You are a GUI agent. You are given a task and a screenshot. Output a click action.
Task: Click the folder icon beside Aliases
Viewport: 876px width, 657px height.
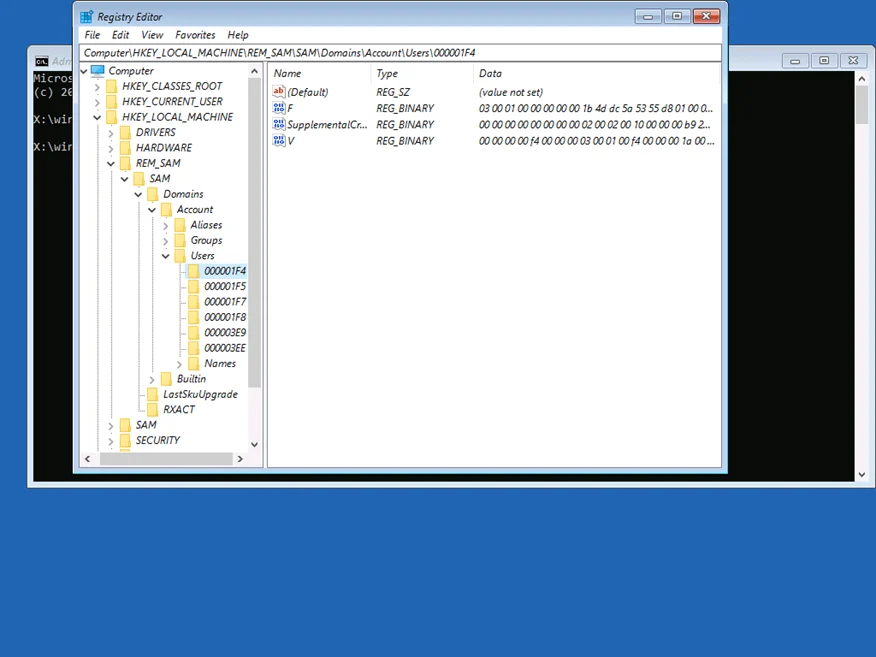click(180, 225)
